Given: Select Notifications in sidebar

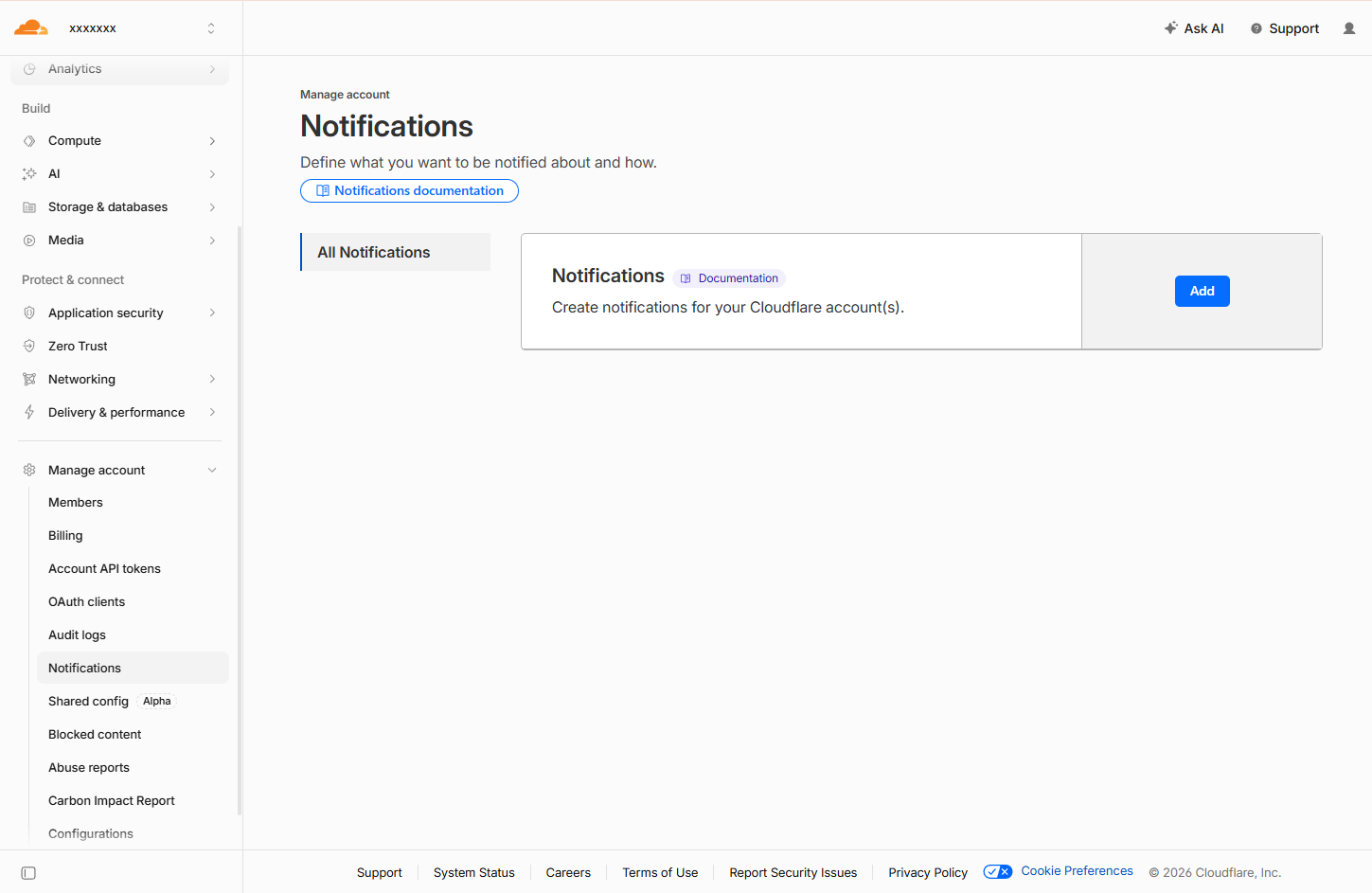Looking at the screenshot, I should 133,668.
